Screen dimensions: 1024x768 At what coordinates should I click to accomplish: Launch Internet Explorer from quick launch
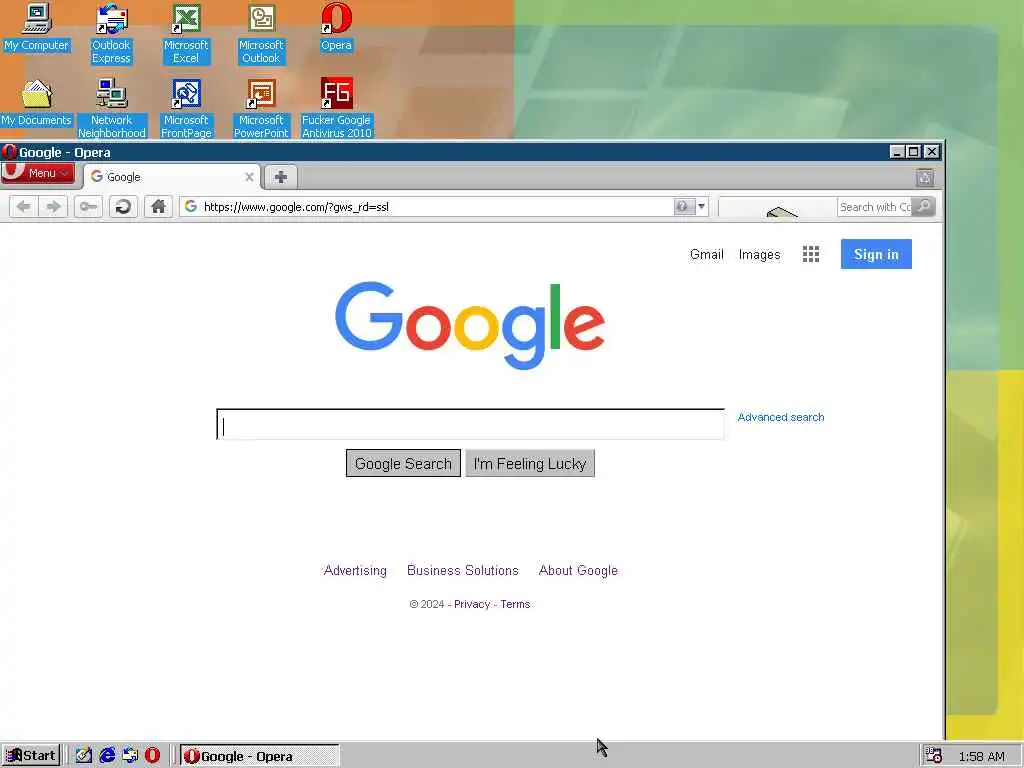click(x=107, y=756)
